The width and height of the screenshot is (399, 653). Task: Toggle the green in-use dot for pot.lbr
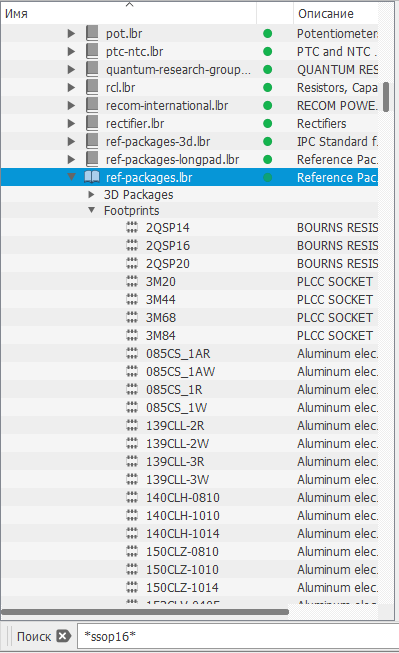click(x=268, y=33)
